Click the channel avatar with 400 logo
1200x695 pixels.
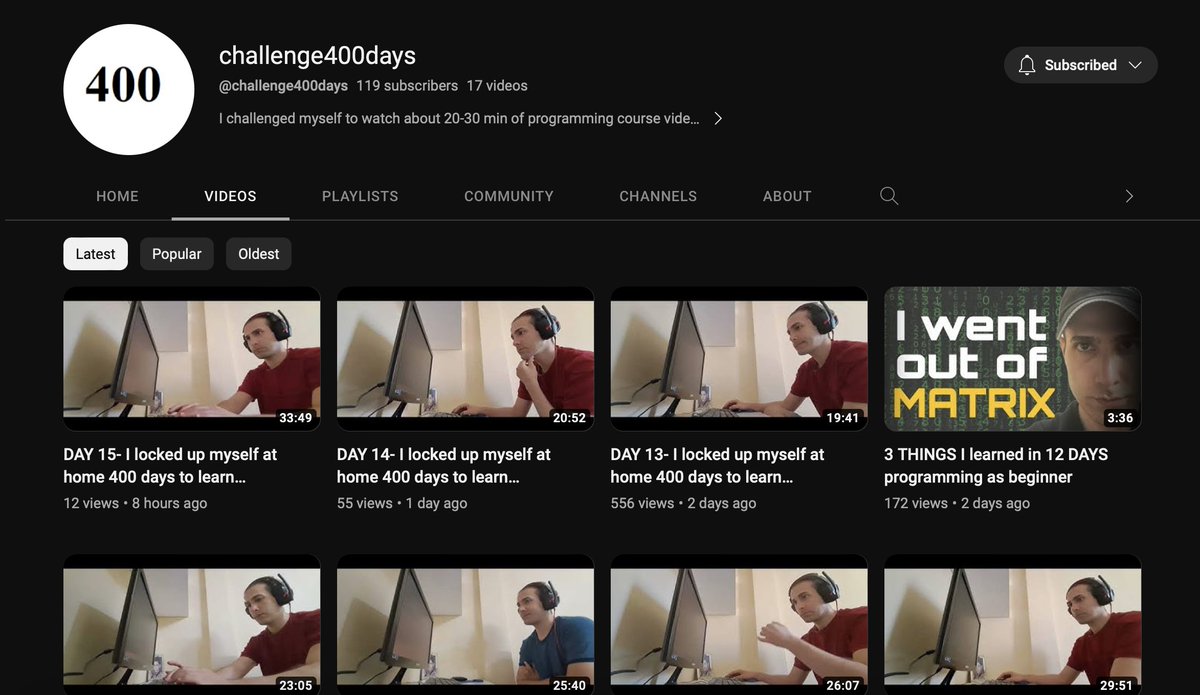click(128, 89)
